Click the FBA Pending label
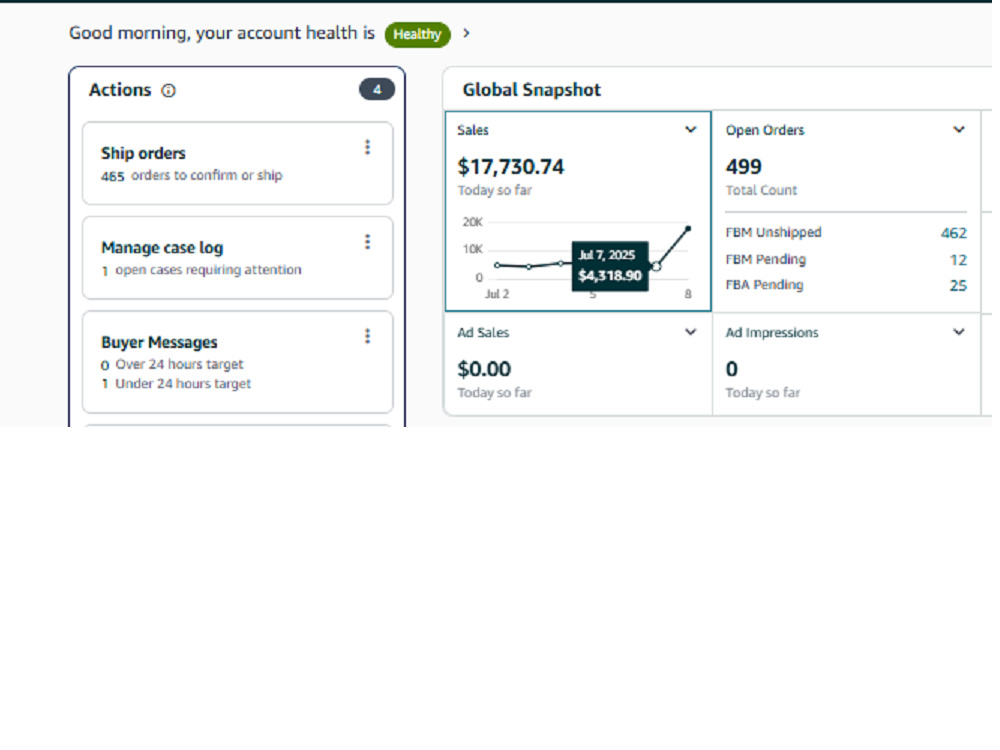 point(765,285)
